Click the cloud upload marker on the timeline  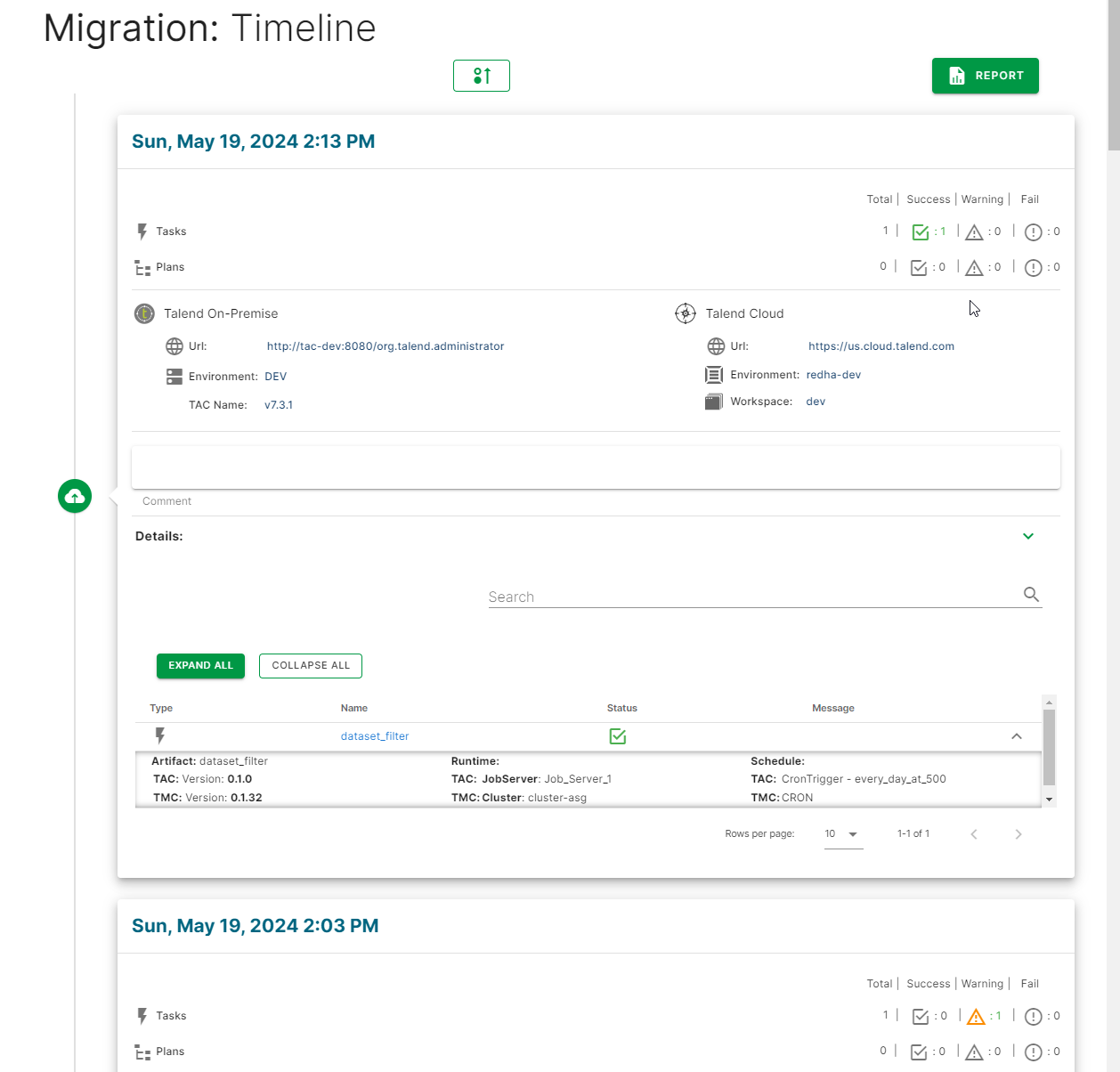pyautogui.click(x=75, y=496)
